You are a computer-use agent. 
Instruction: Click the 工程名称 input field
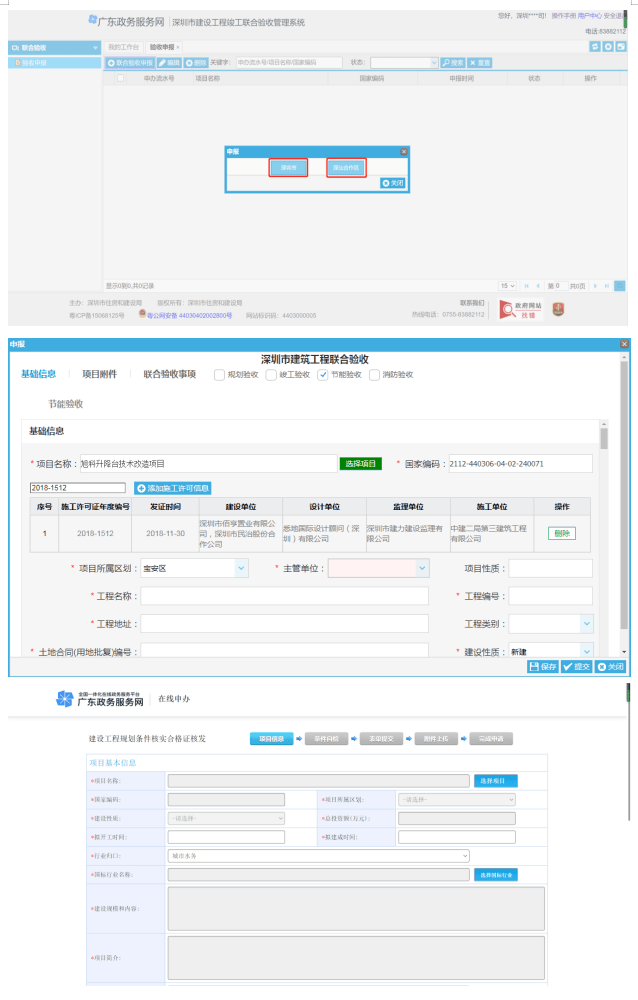[x=284, y=596]
